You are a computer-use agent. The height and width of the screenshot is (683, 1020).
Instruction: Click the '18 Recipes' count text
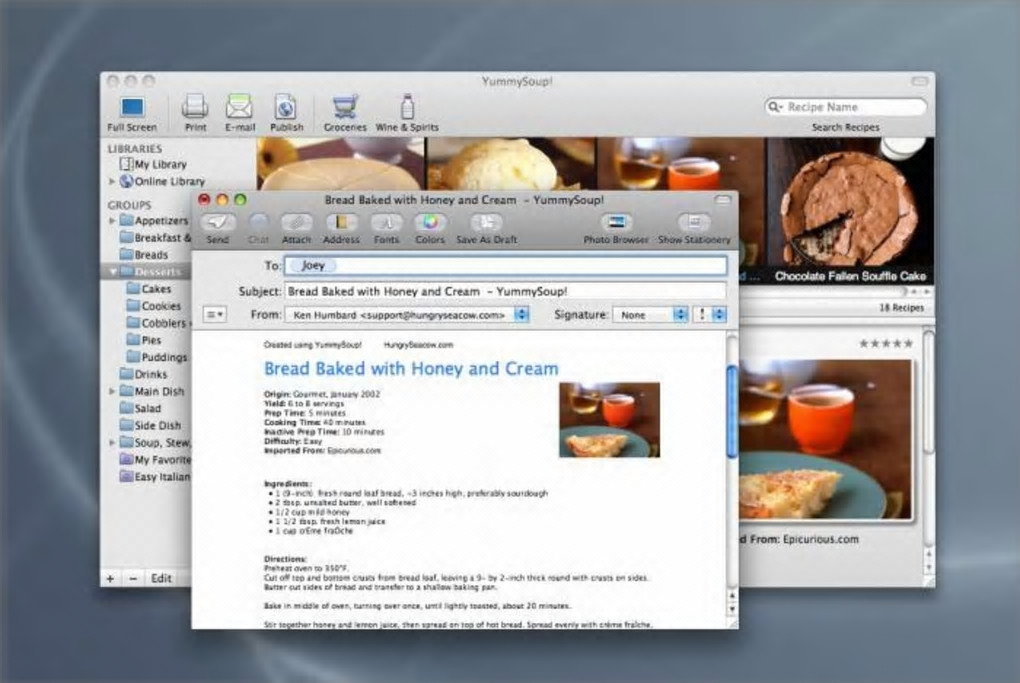(x=901, y=308)
